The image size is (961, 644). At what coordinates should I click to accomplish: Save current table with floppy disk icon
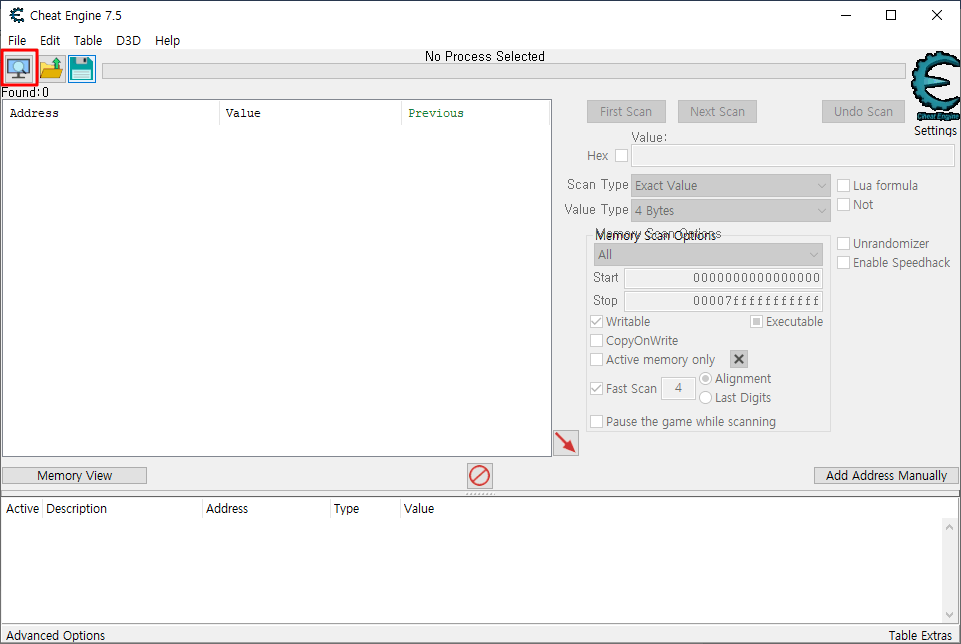click(82, 69)
